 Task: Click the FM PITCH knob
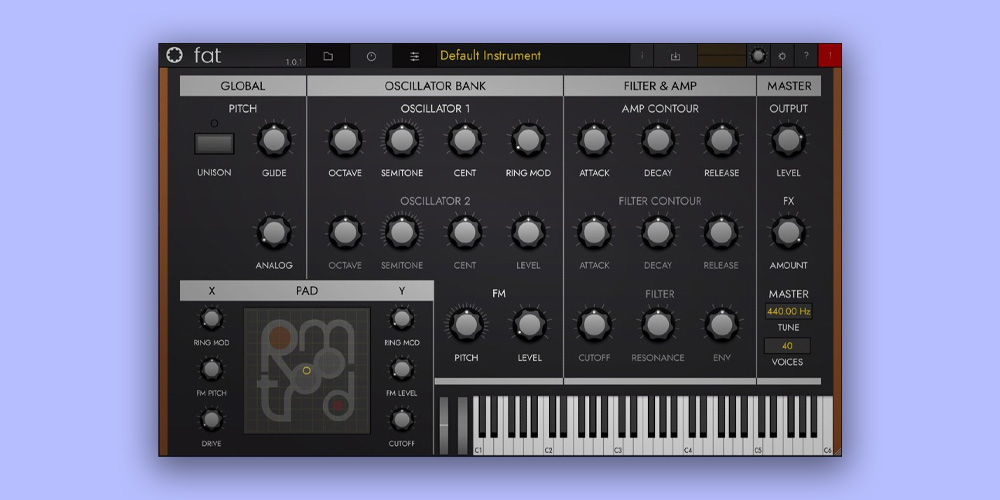(x=466, y=325)
